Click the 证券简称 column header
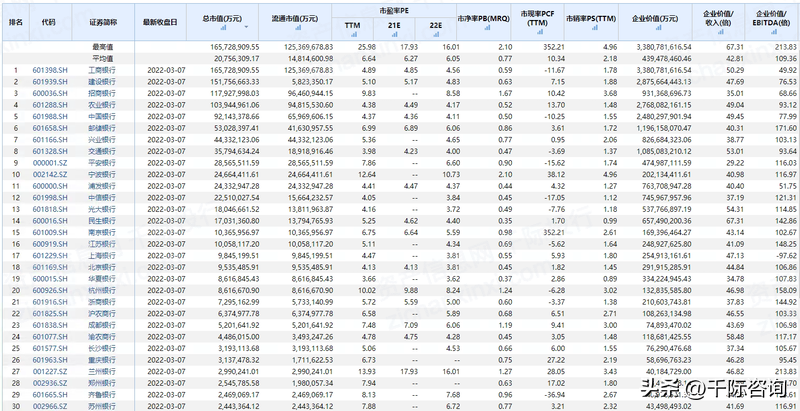The image size is (800, 411). pyautogui.click(x=102, y=22)
